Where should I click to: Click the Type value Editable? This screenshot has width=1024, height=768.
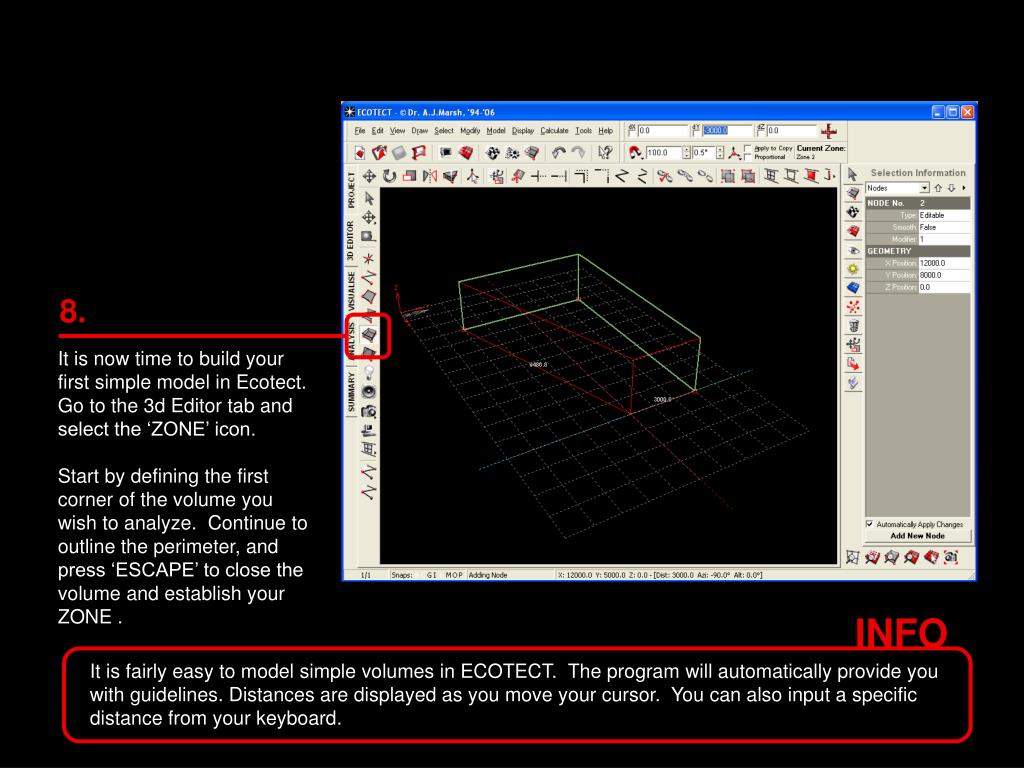944,215
